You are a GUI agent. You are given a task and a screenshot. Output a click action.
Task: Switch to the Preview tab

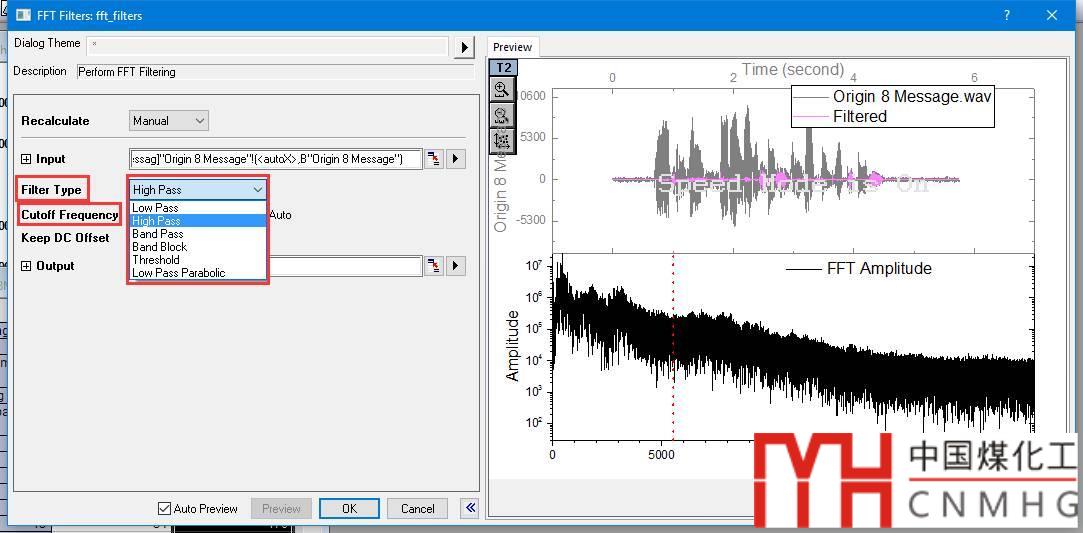(x=512, y=47)
